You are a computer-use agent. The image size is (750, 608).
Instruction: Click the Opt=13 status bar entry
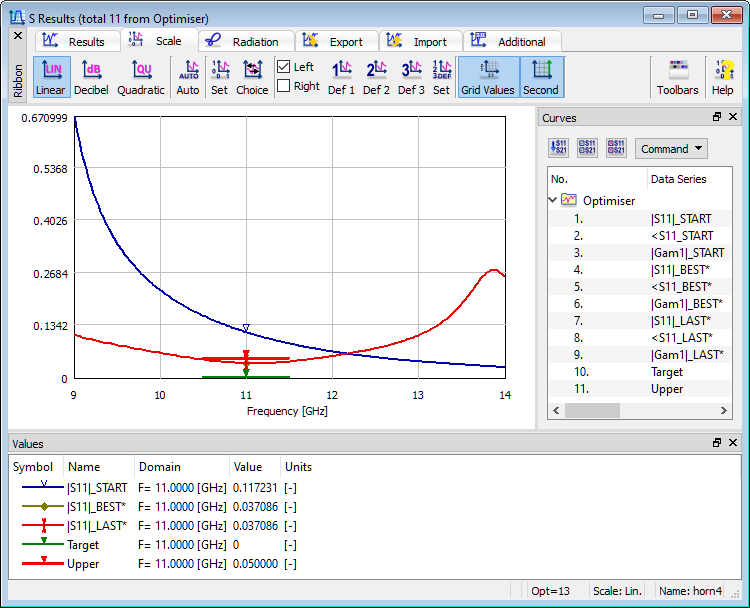click(551, 591)
